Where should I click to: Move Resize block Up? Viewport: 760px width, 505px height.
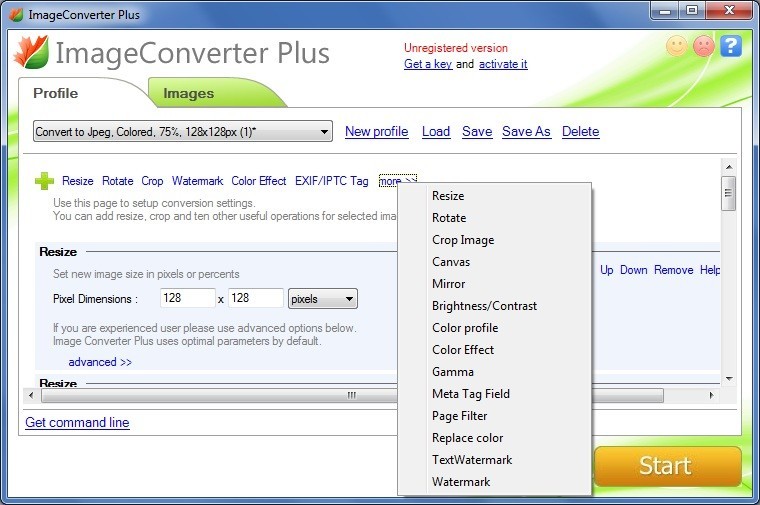point(607,270)
